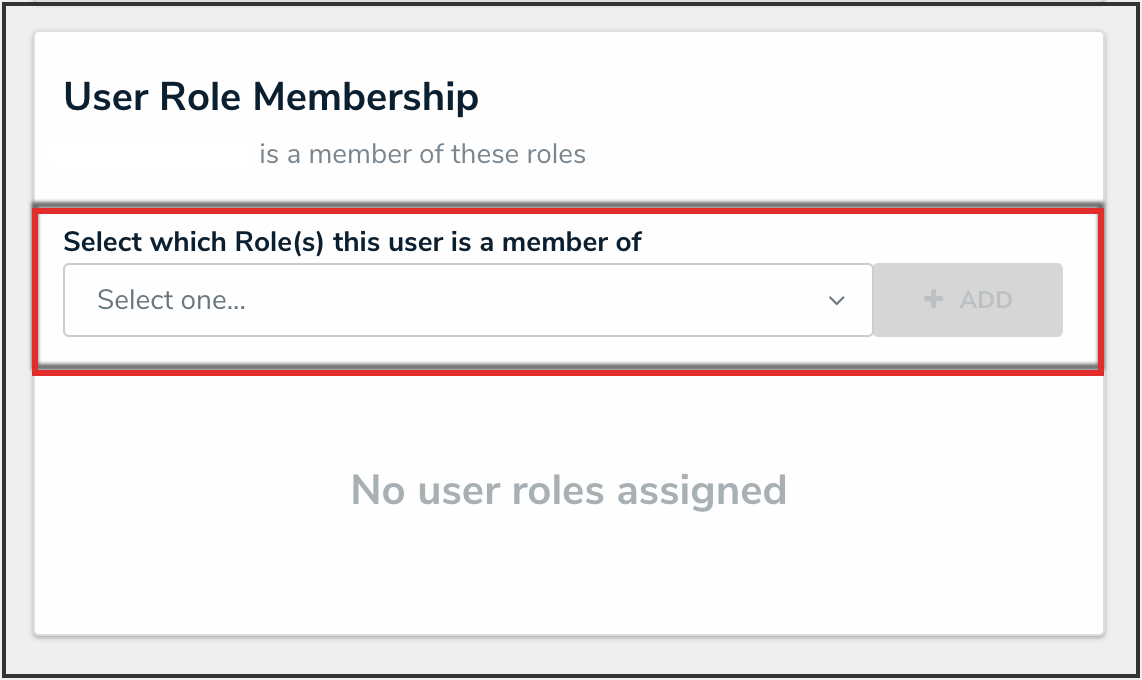Click the "Select which Role(s)" field label
Image resolution: width=1142 pixels, height=680 pixels.
click(x=352, y=242)
